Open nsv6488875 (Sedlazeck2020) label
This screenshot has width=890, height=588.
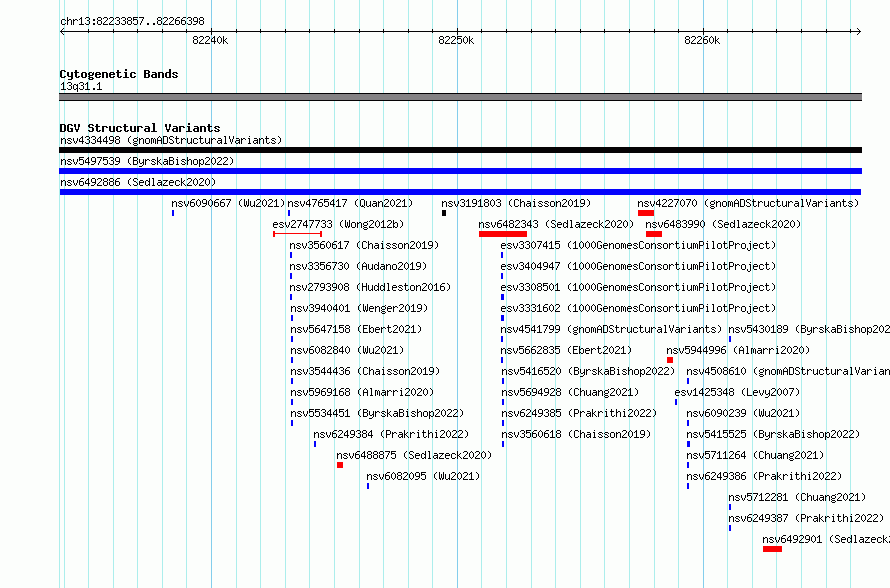tap(414, 455)
